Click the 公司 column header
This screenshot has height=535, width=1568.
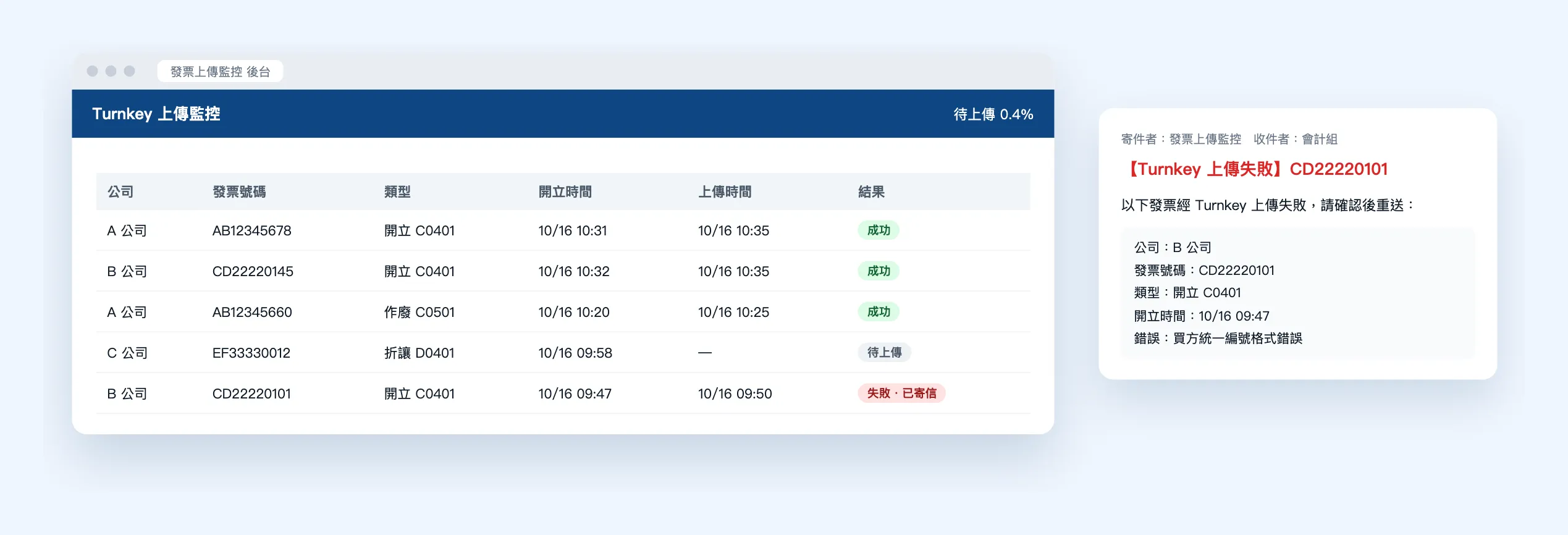click(120, 192)
